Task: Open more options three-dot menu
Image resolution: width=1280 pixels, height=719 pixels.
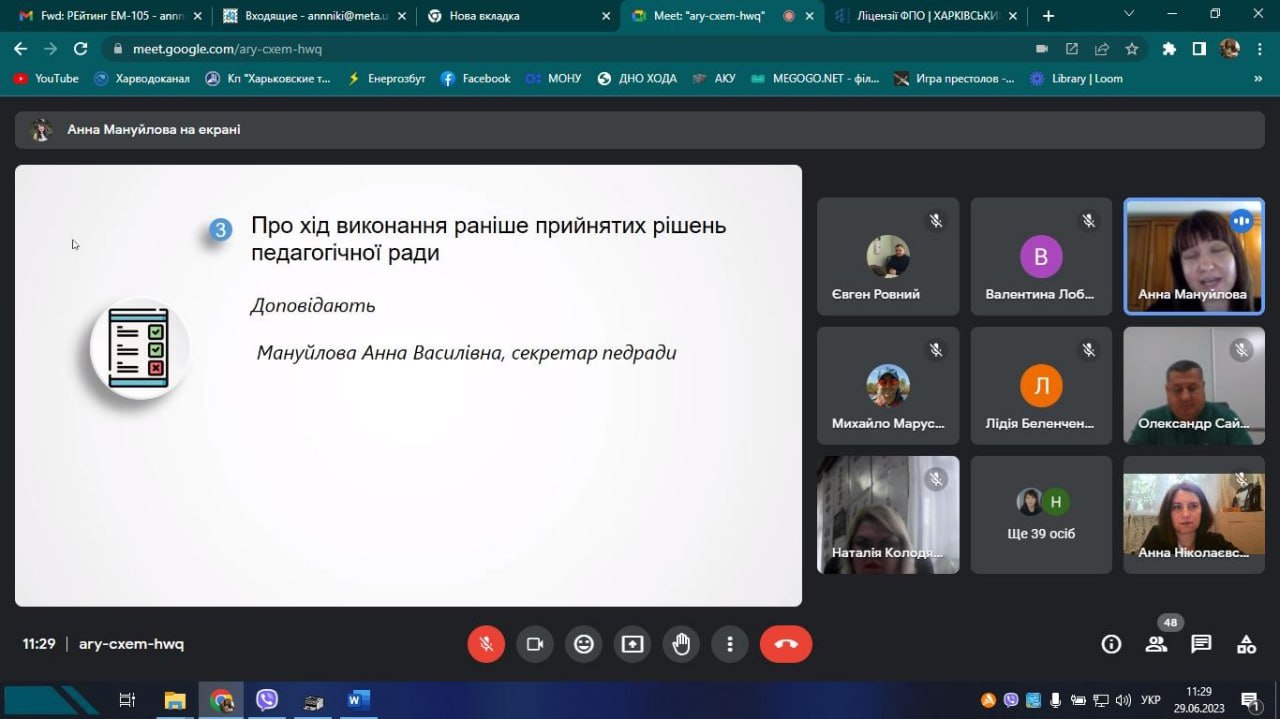Action: click(x=730, y=644)
